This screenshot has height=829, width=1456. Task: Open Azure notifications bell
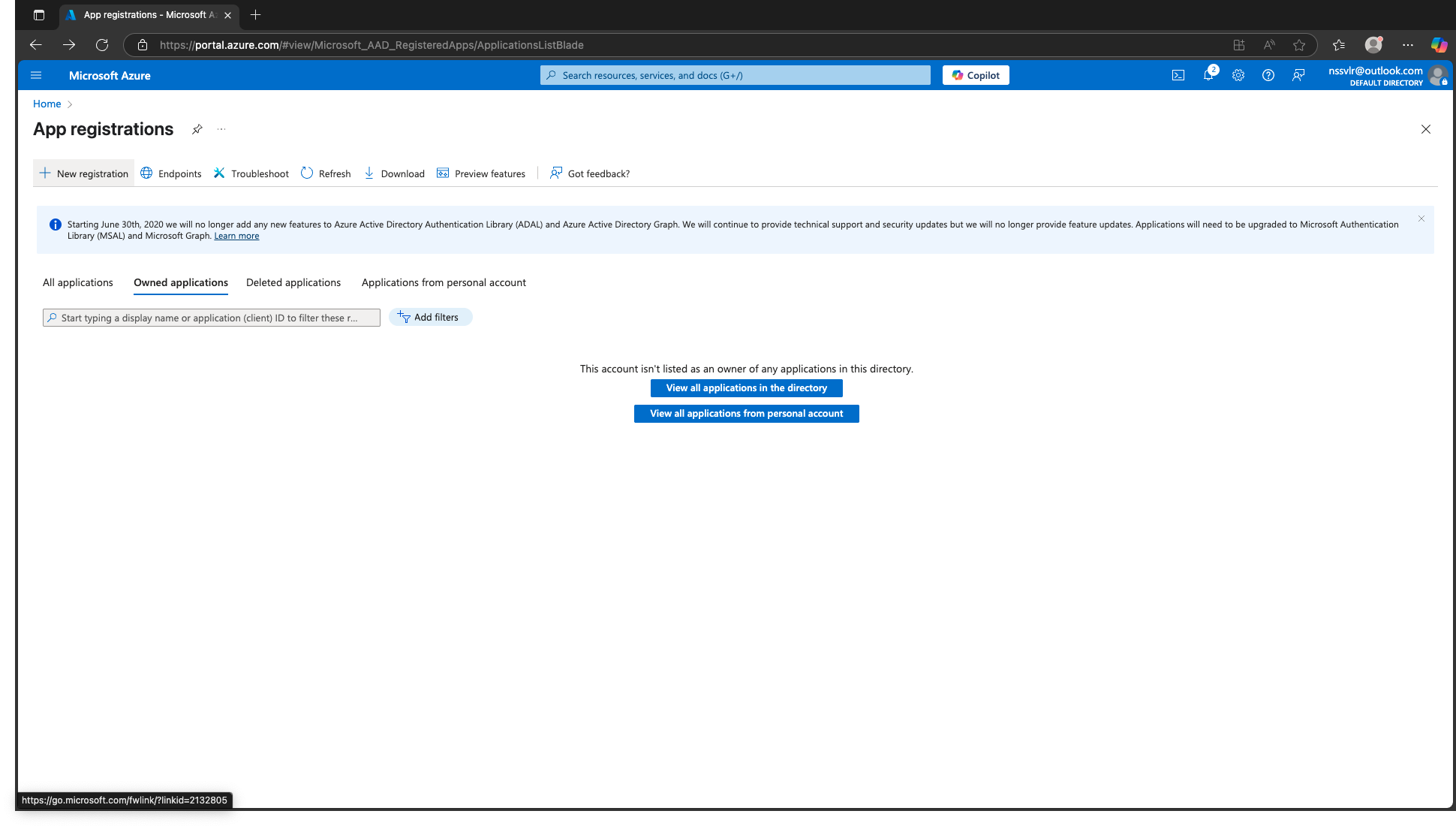point(1208,75)
